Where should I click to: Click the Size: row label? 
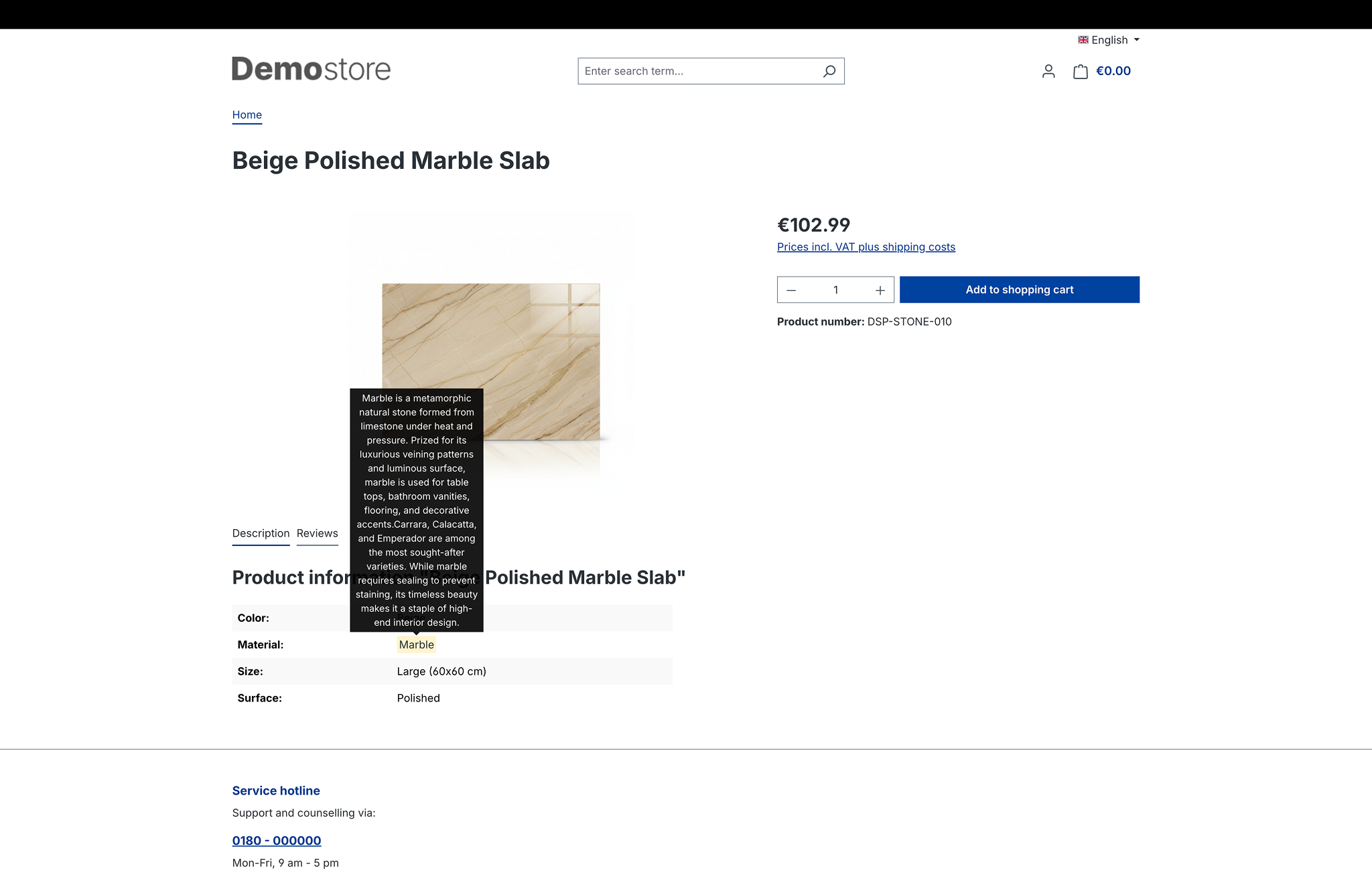[250, 671]
